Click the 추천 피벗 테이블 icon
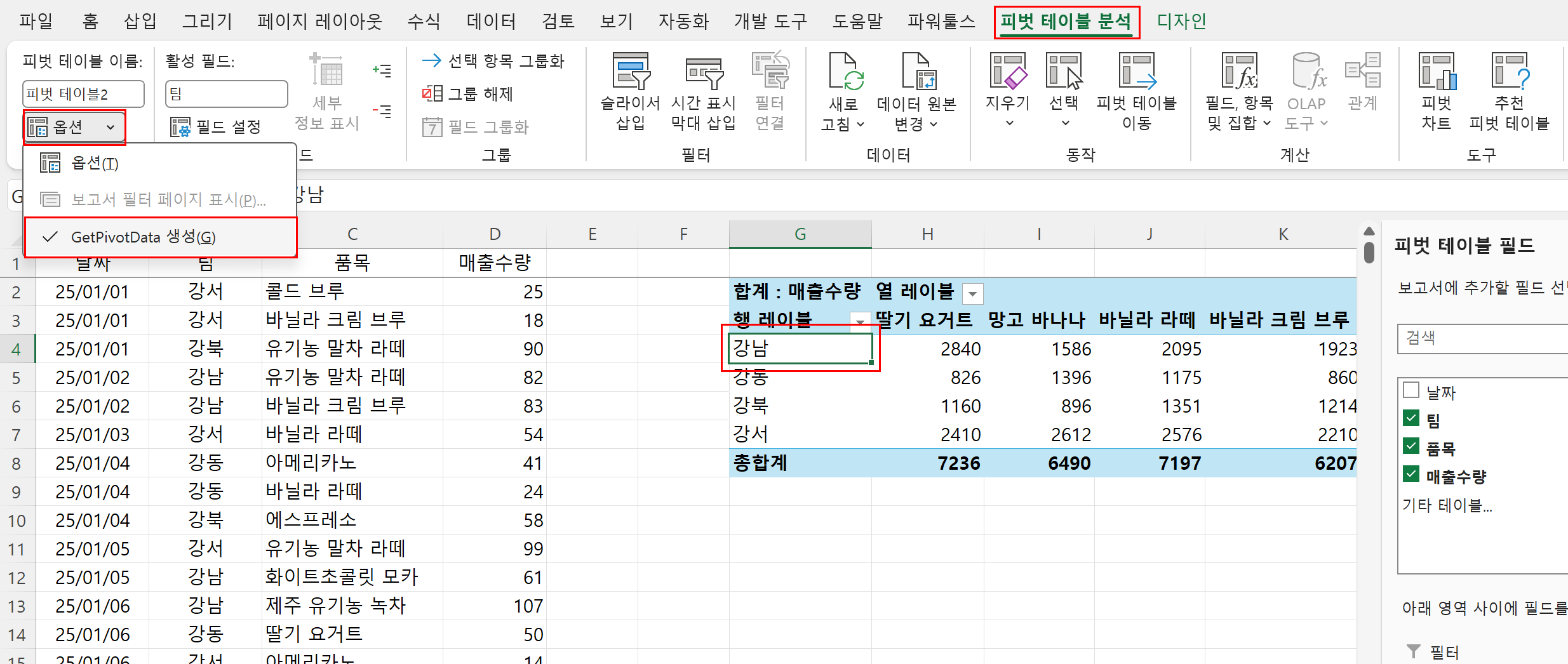This screenshot has height=664, width=1568. click(x=1510, y=70)
